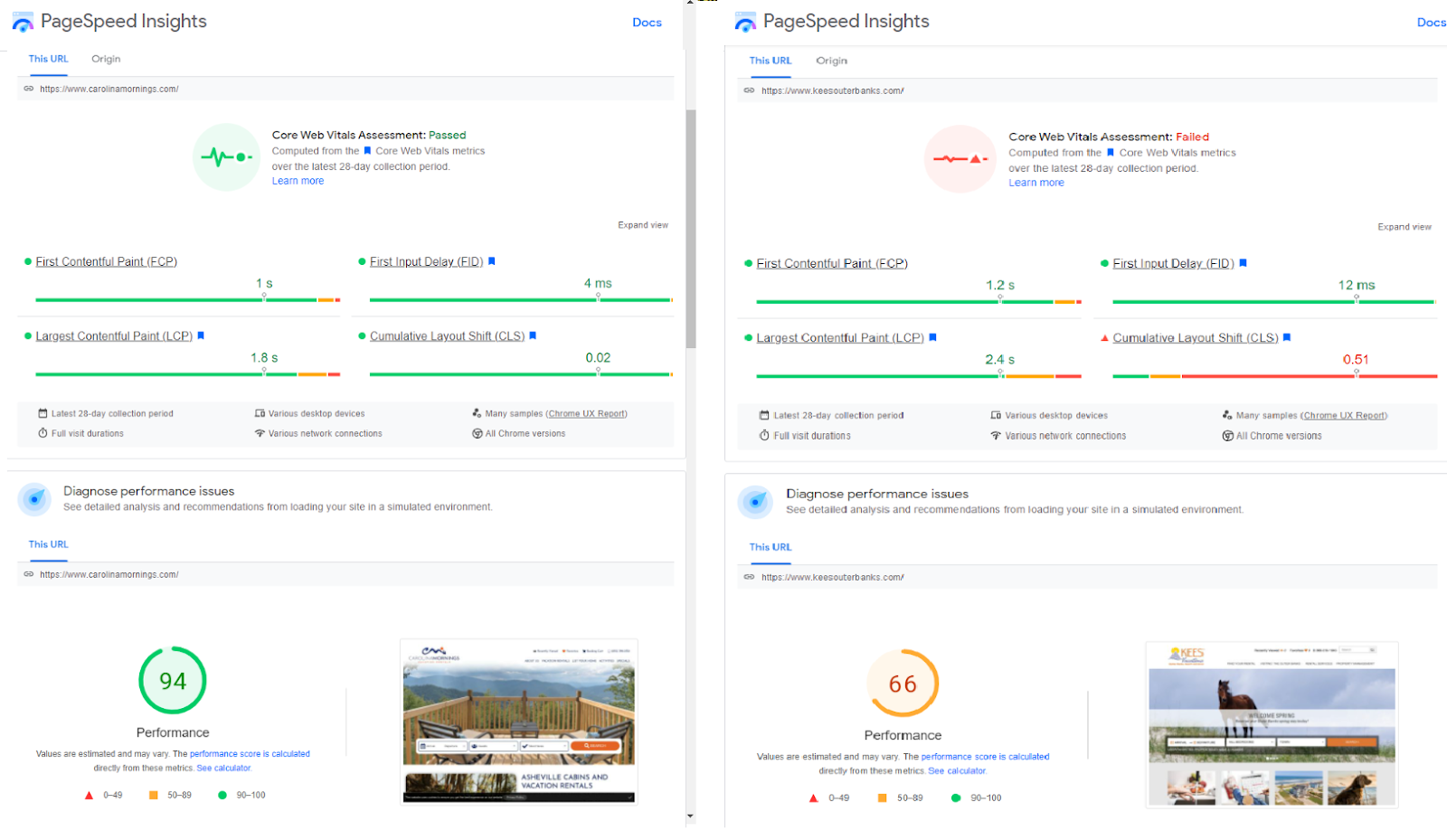Click left LCP distribution bar showing 1.8 s
The width and height of the screenshot is (1447, 840).
tap(188, 373)
